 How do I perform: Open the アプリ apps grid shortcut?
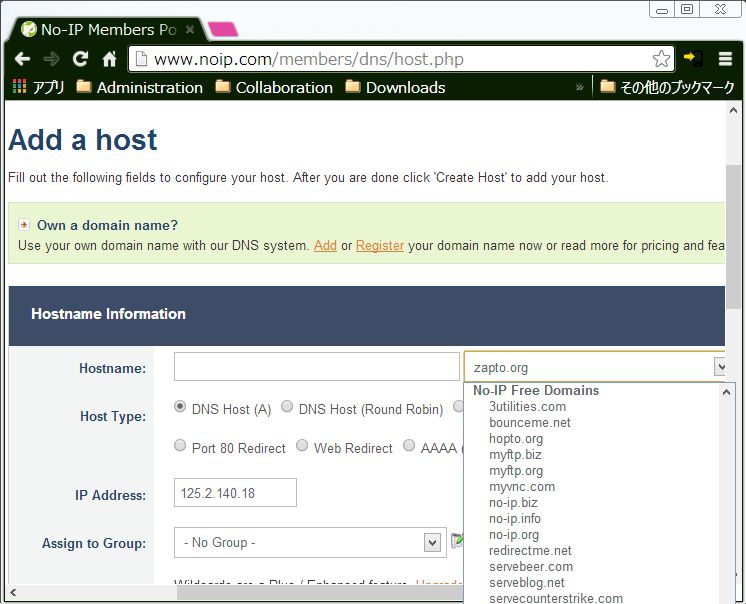pos(39,87)
